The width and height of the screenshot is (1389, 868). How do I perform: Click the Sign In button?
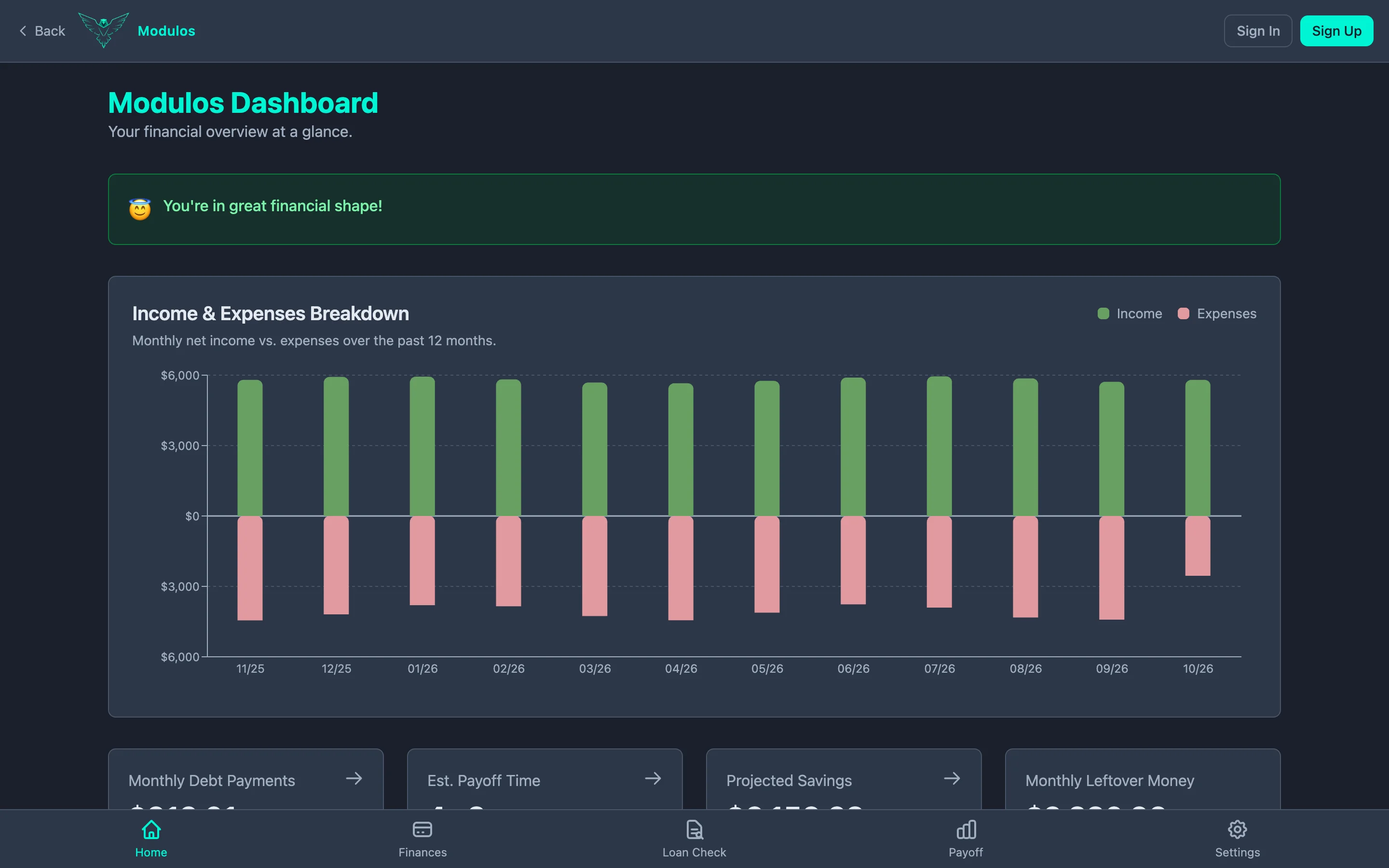pyautogui.click(x=1258, y=31)
